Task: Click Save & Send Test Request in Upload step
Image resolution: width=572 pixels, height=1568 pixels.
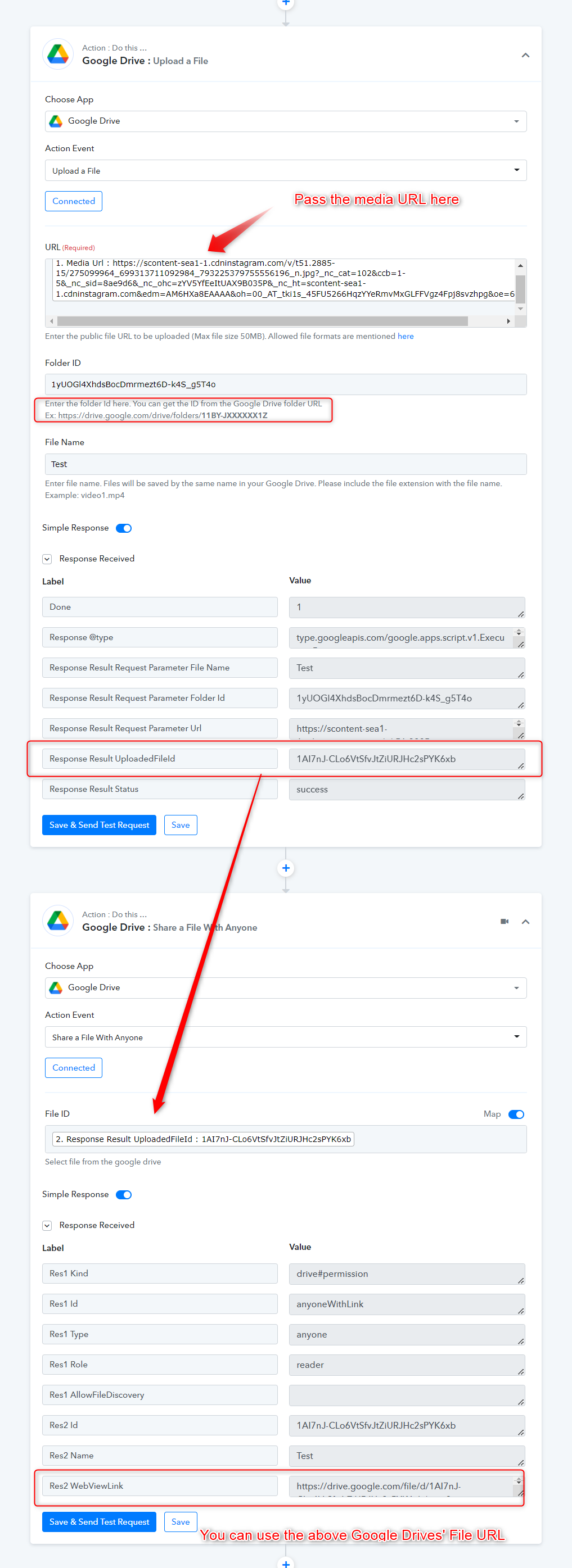Action: click(x=100, y=825)
